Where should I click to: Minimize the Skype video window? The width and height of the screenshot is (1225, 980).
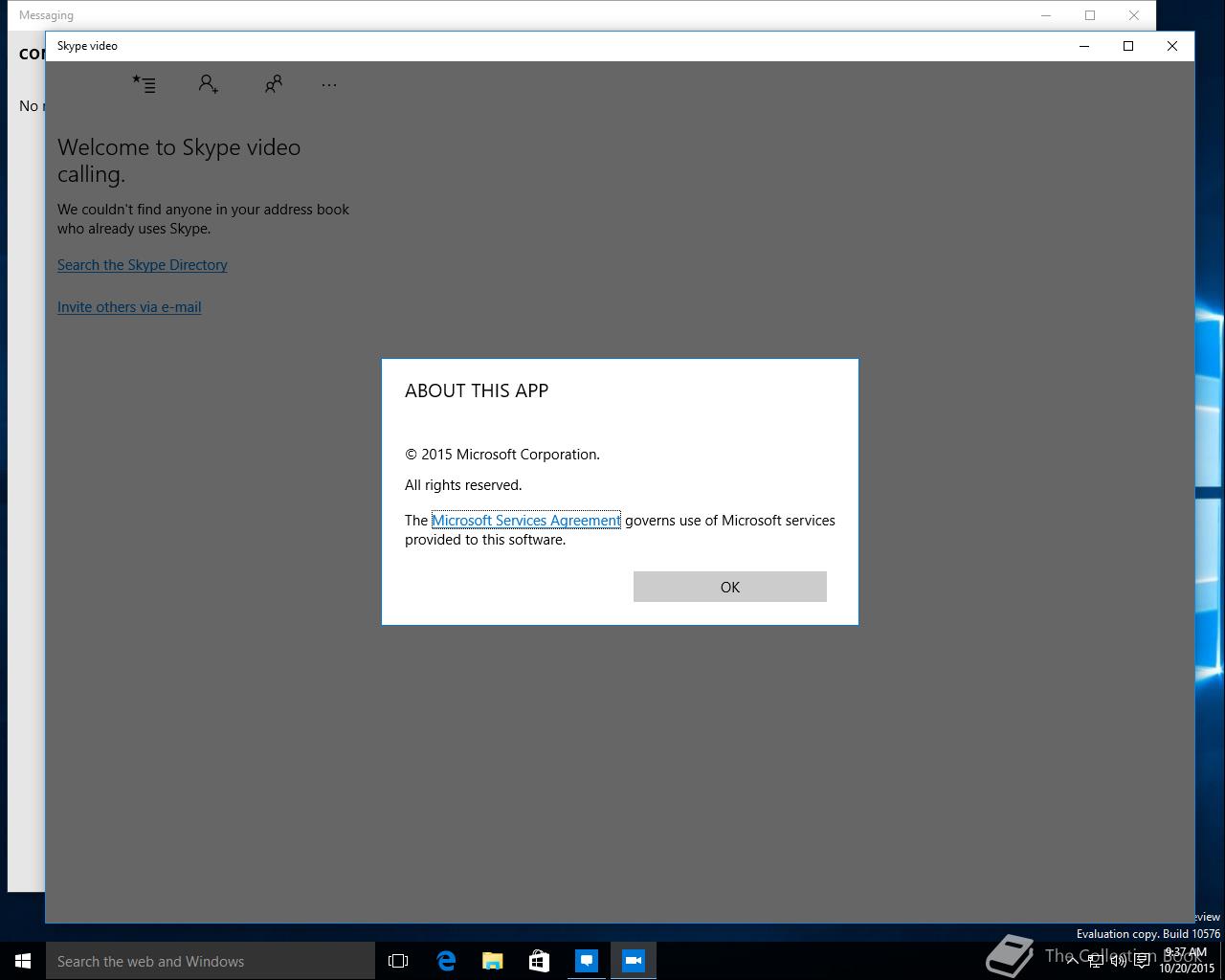tap(1084, 46)
